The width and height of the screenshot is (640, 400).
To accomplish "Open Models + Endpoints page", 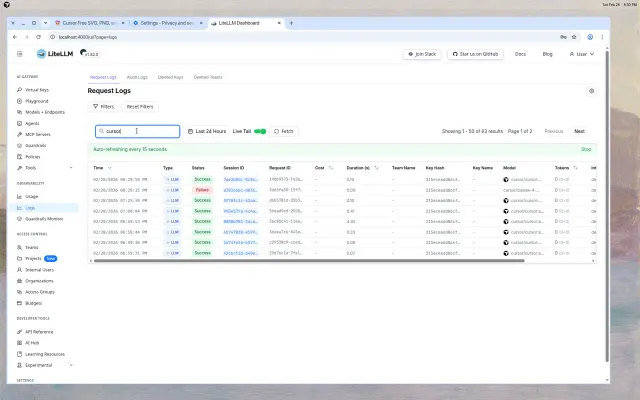I will click(44, 112).
